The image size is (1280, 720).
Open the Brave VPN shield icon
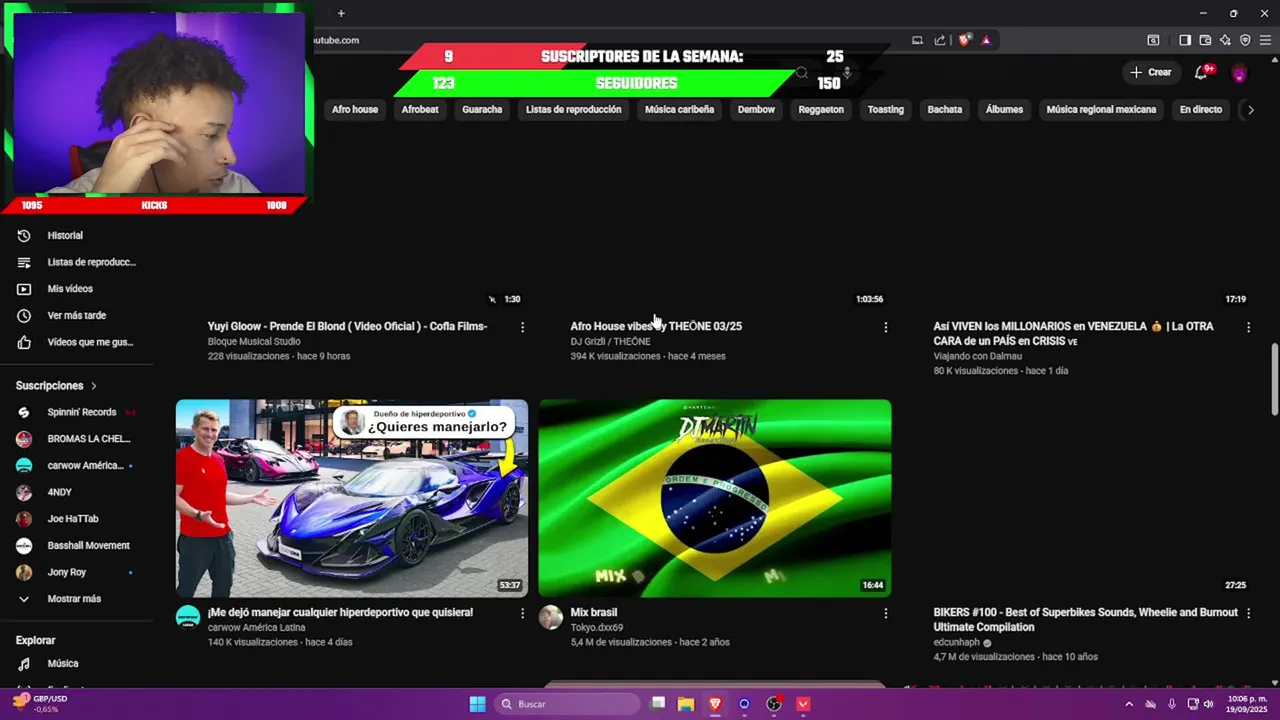click(1245, 40)
